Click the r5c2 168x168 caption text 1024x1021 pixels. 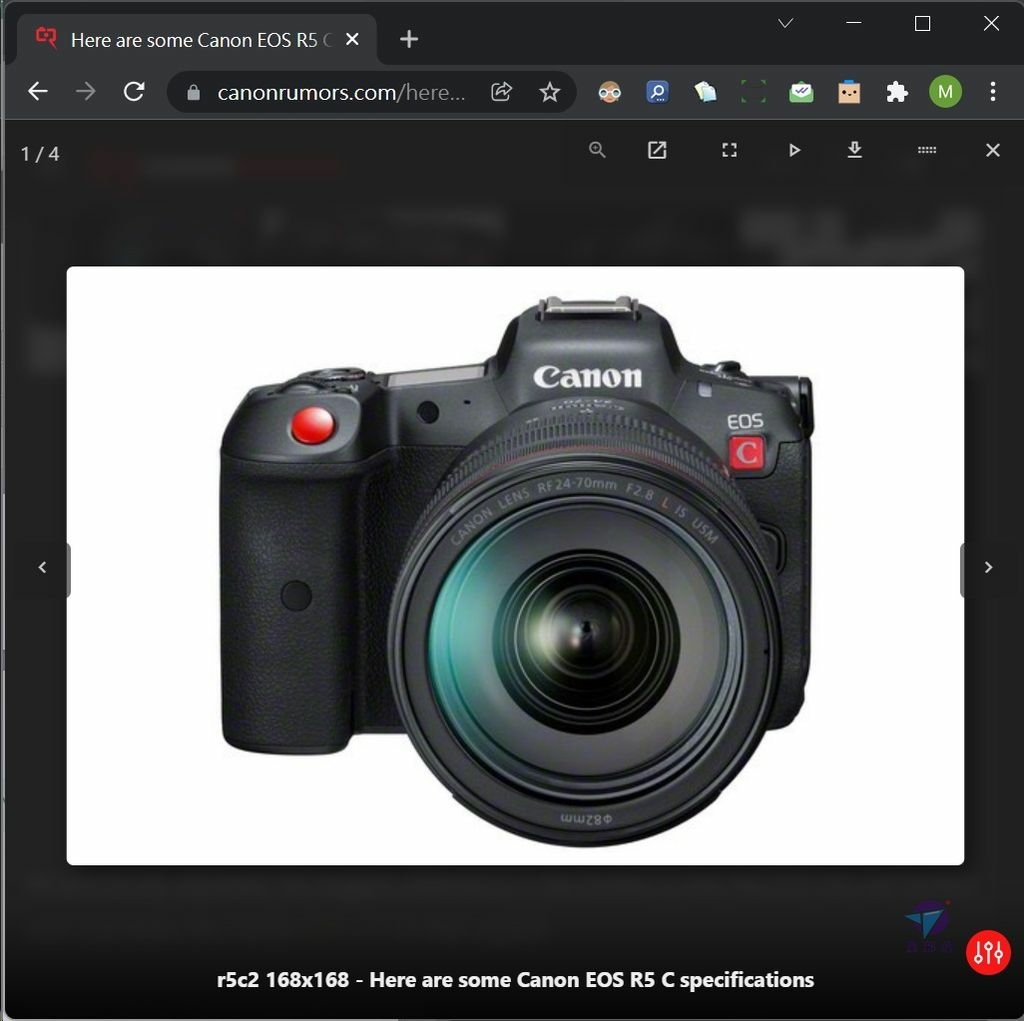click(515, 980)
